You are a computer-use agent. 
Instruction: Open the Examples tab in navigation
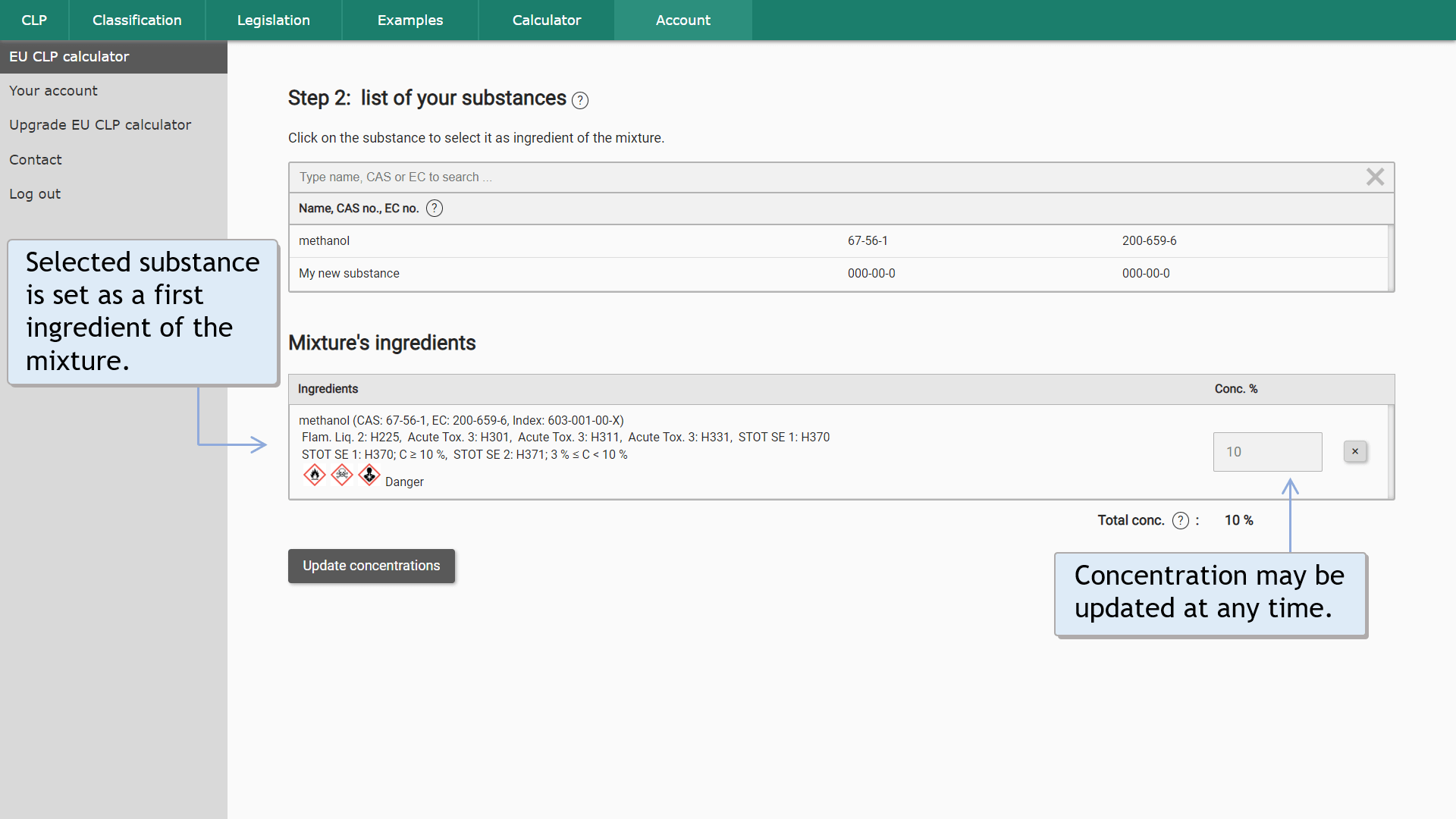409,19
